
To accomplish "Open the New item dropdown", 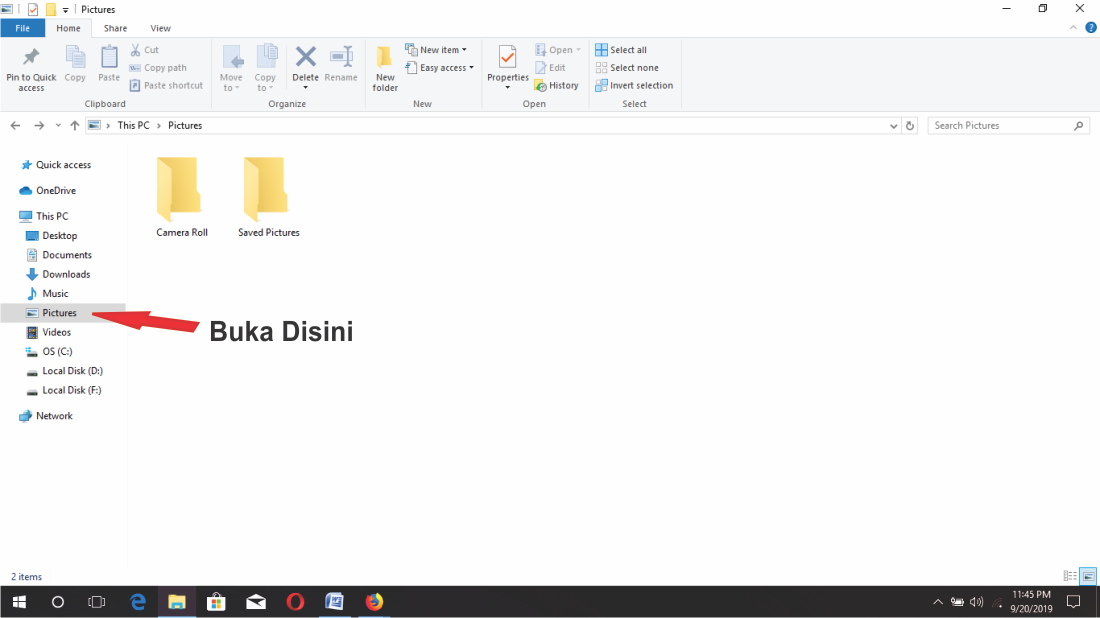I will pos(437,48).
